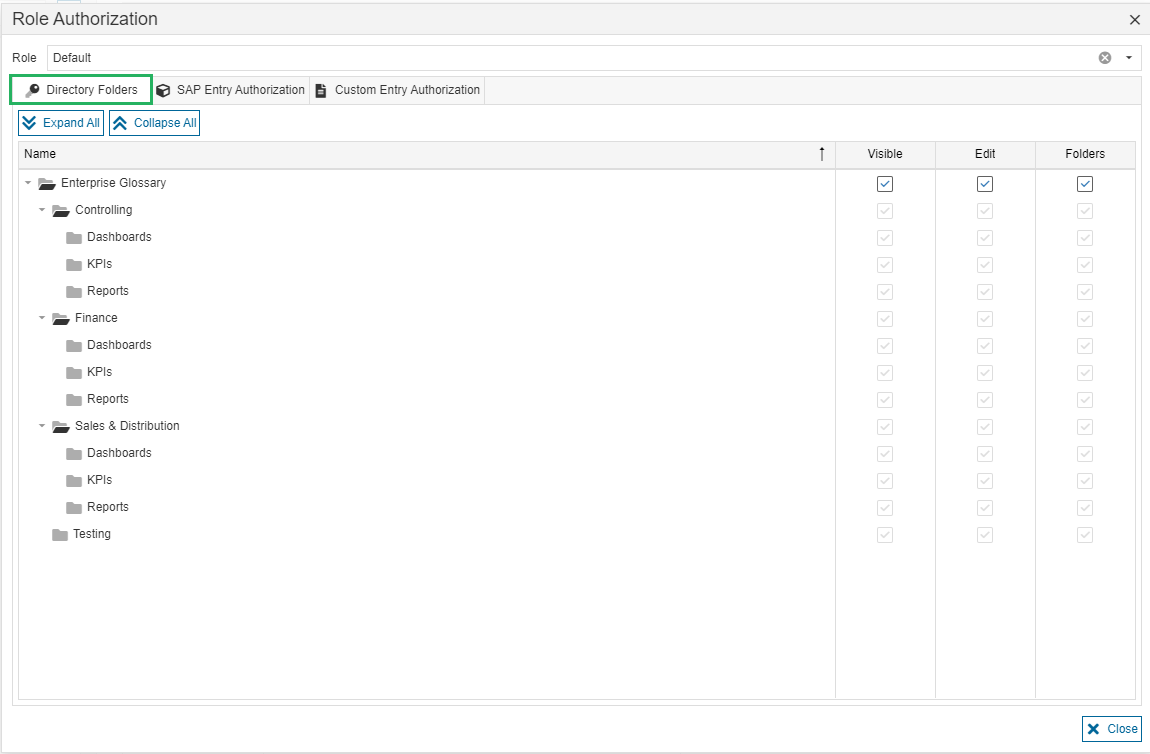Toggle Visible checkbox for Enterprise Glossary
The image size is (1150, 754).
click(x=885, y=184)
